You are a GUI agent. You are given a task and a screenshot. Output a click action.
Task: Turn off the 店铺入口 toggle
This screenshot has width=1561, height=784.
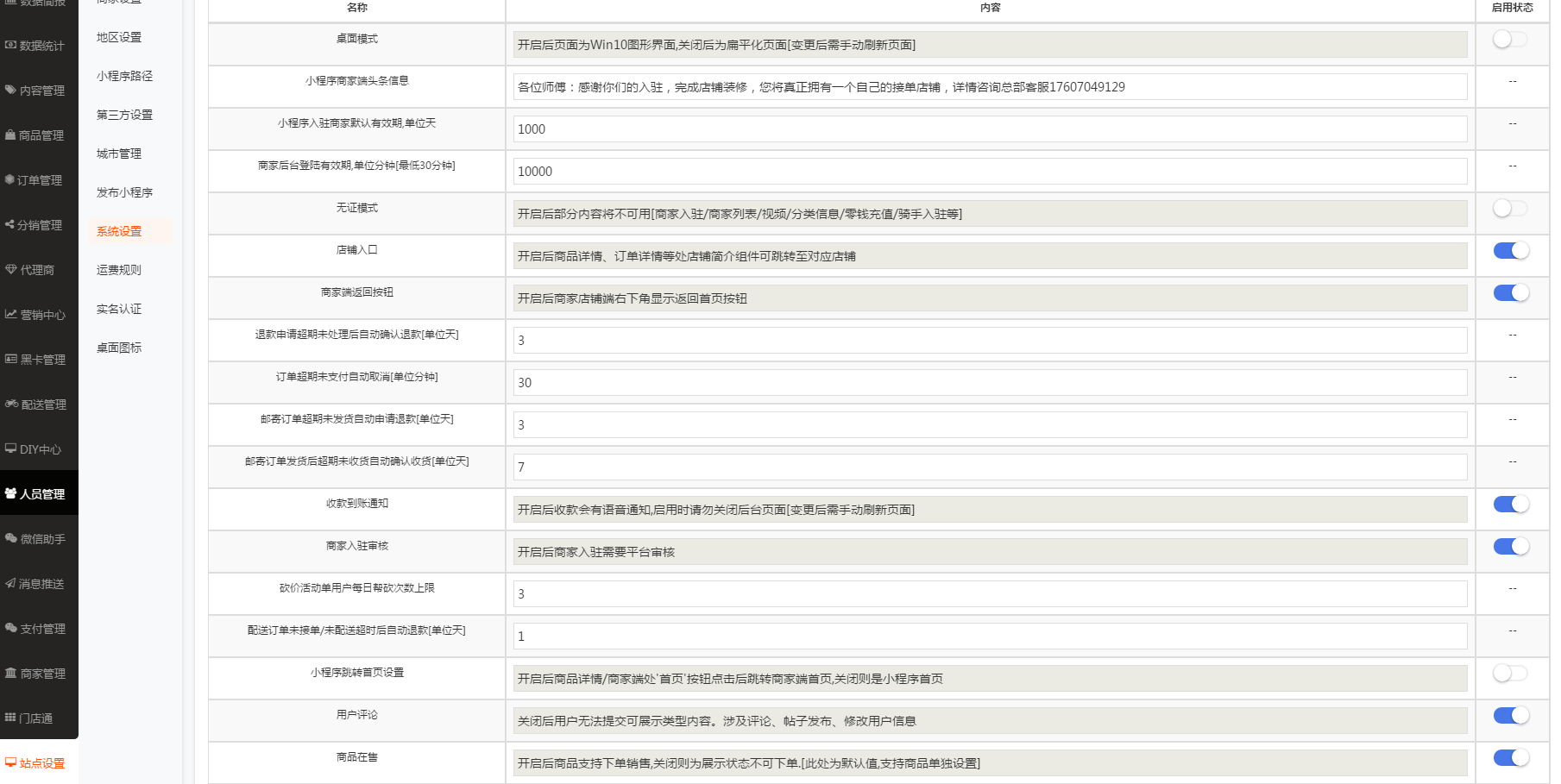coord(1510,251)
